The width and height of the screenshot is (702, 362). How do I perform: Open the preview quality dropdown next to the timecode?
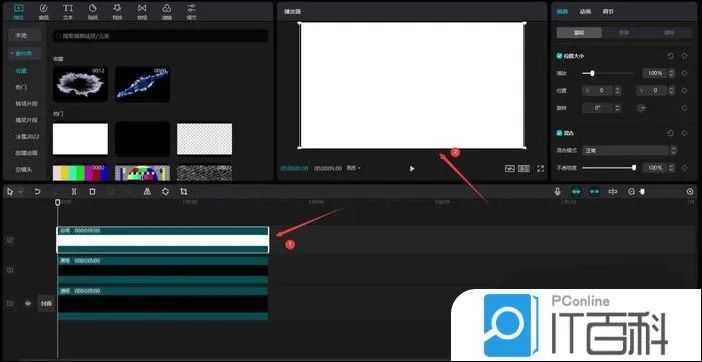pos(353,169)
